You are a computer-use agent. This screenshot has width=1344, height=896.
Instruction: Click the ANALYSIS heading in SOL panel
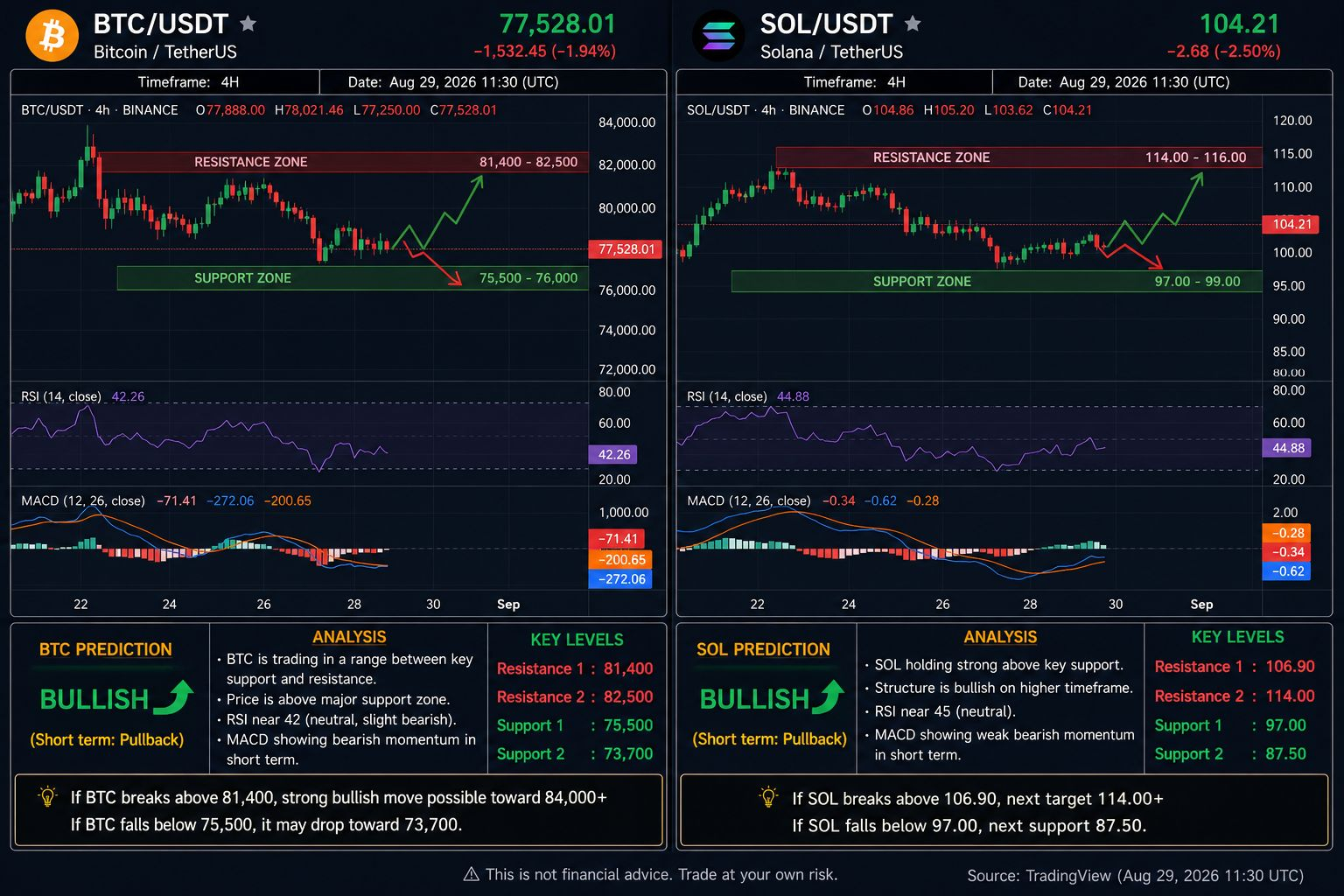[x=1000, y=637]
